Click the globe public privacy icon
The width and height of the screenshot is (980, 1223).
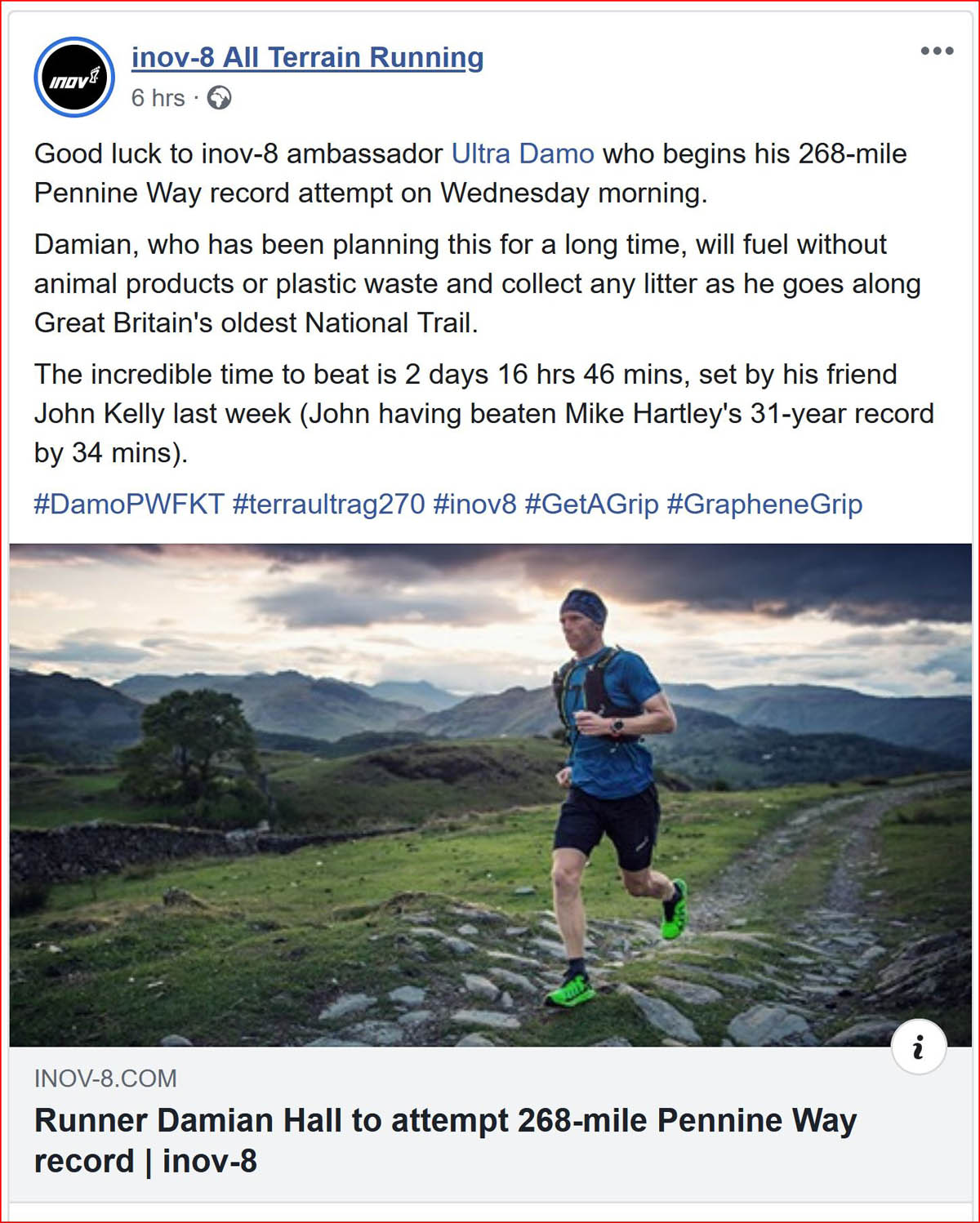[219, 98]
